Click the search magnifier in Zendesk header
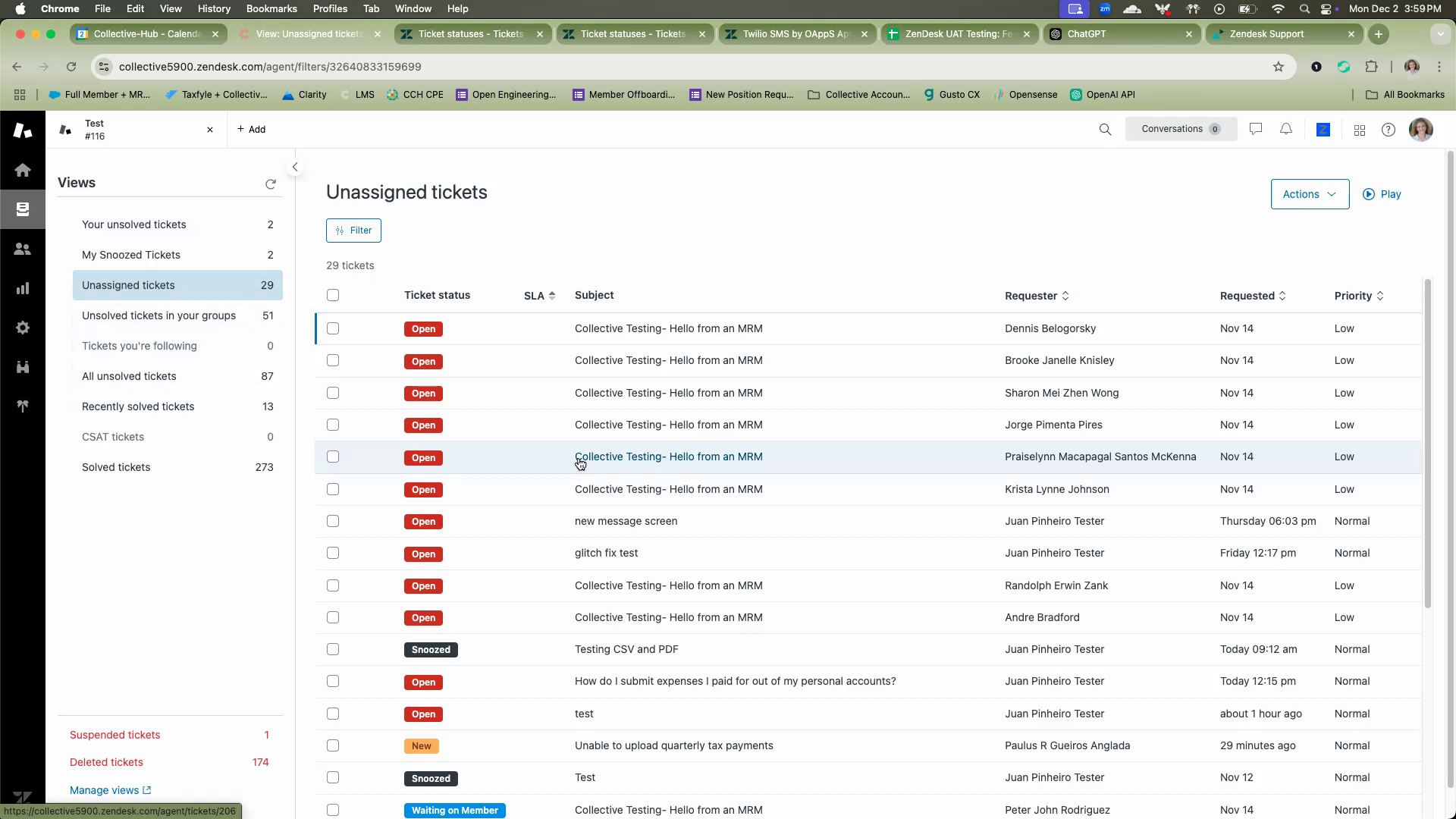1456x819 pixels. tap(1105, 130)
